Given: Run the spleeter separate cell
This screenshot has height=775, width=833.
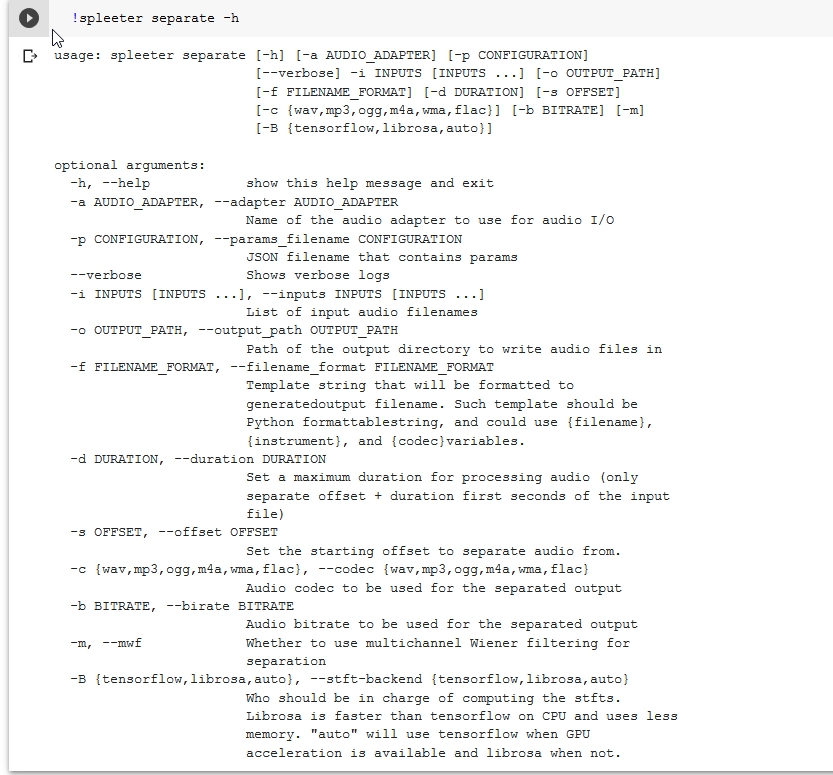Looking at the screenshot, I should pos(29,18).
